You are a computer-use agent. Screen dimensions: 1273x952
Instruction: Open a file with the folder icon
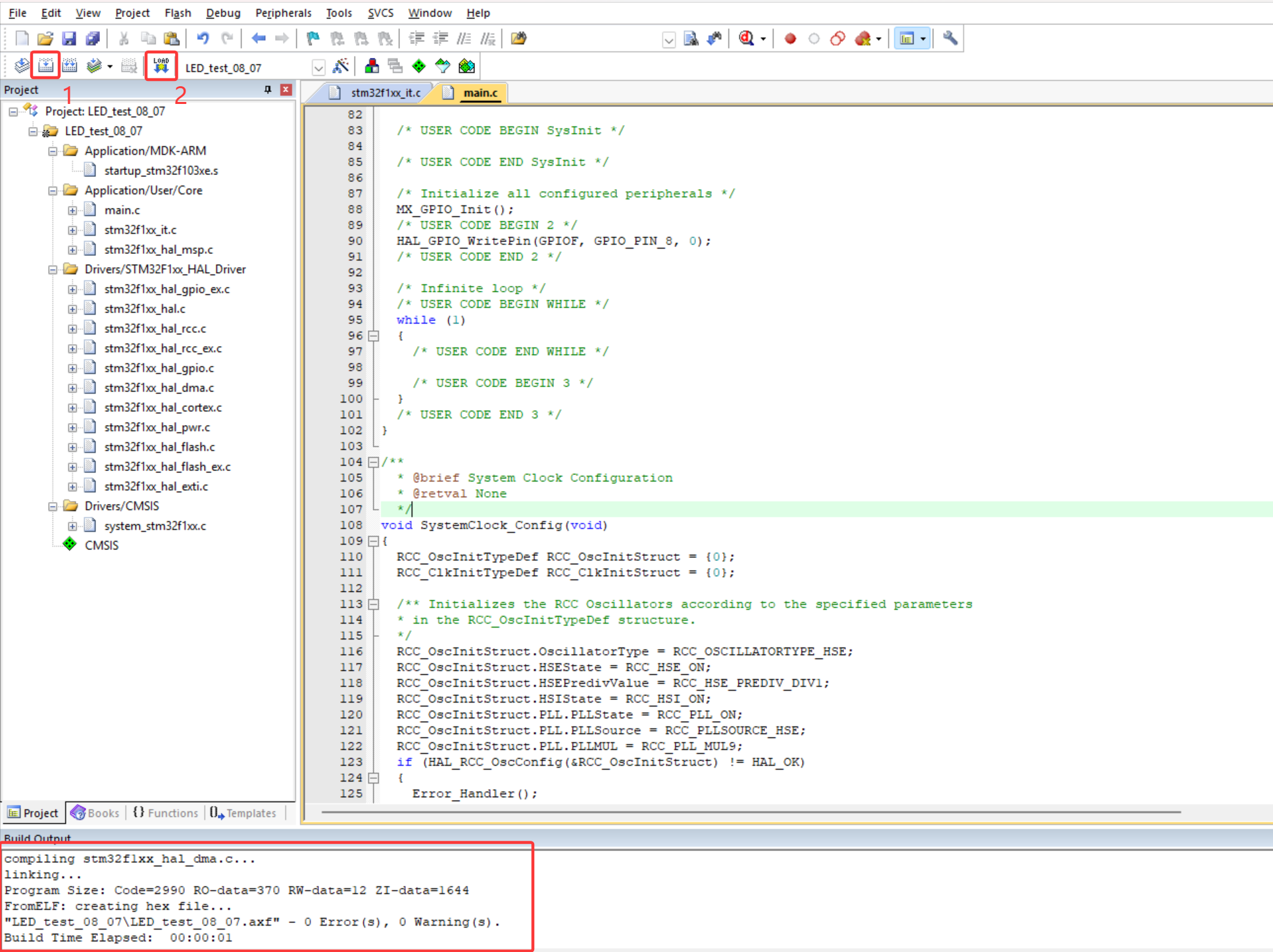(45, 38)
